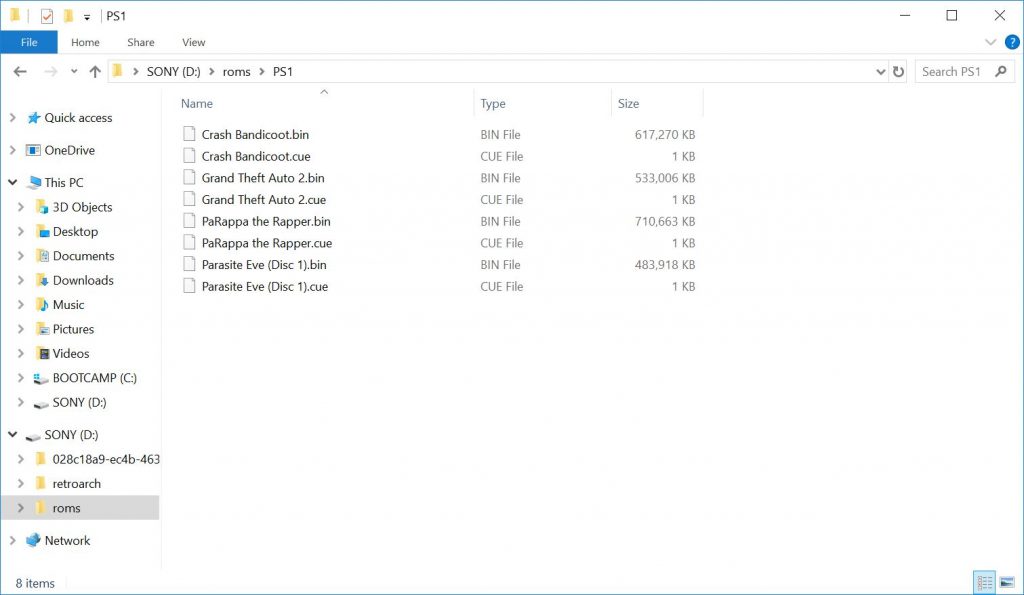The image size is (1024, 595).
Task: Select the Grand Theft Auto 2.bin file
Action: pos(263,178)
